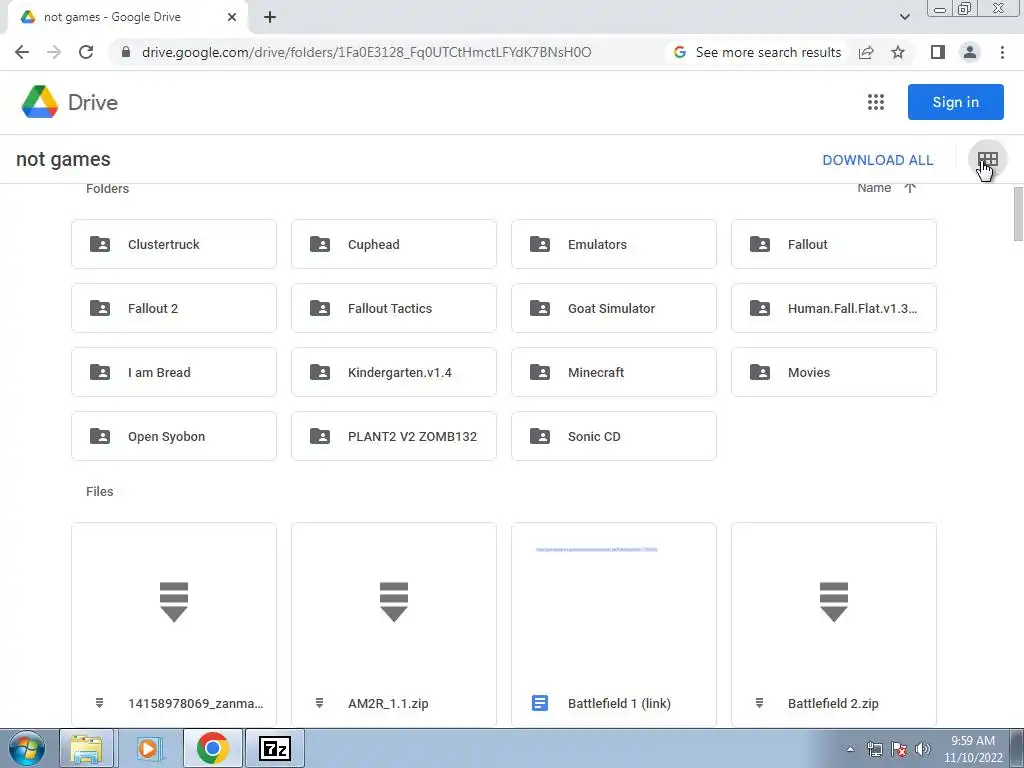Sort by Name column header
The width and height of the screenshot is (1024, 768).
[874, 188]
